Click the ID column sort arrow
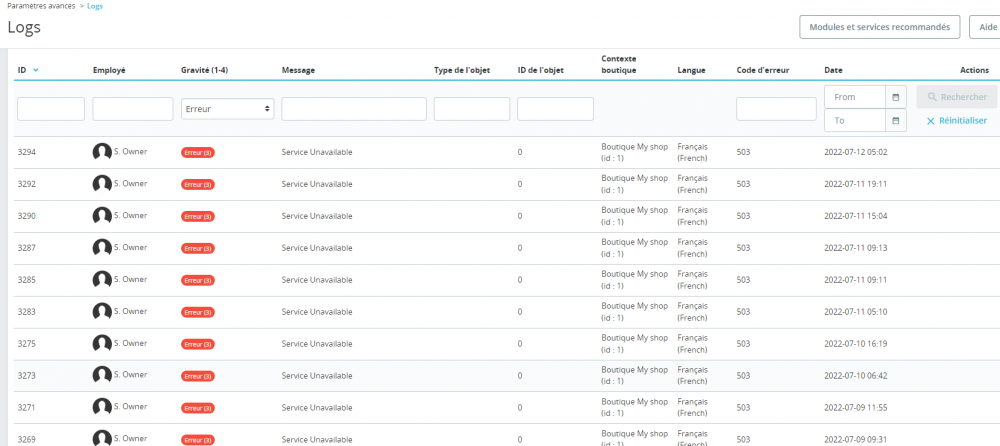This screenshot has width=1000, height=446. (x=35, y=70)
